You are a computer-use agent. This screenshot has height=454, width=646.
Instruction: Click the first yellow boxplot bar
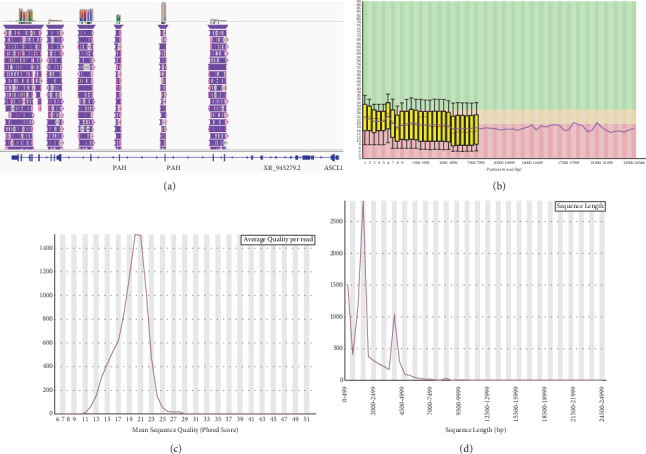[365, 118]
